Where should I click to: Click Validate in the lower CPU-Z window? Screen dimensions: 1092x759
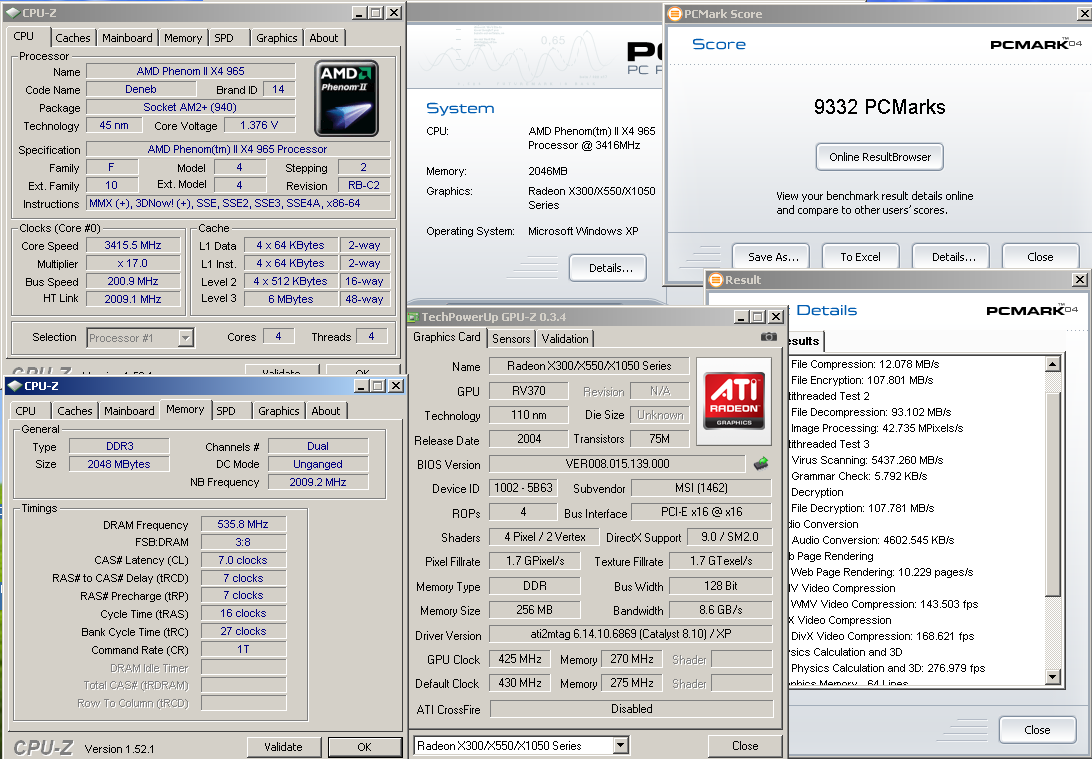(x=283, y=746)
